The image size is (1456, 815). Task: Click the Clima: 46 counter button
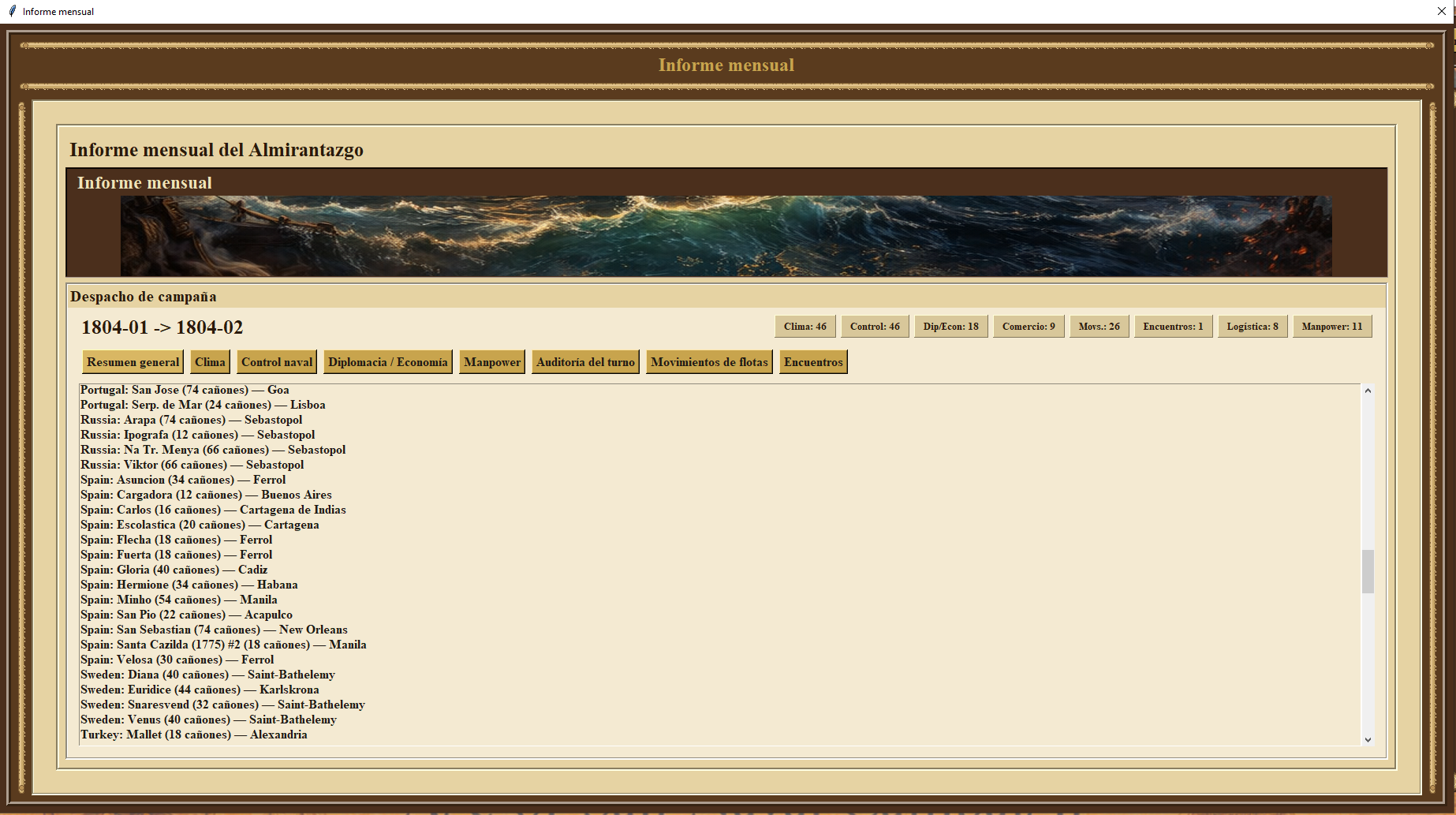click(x=805, y=327)
